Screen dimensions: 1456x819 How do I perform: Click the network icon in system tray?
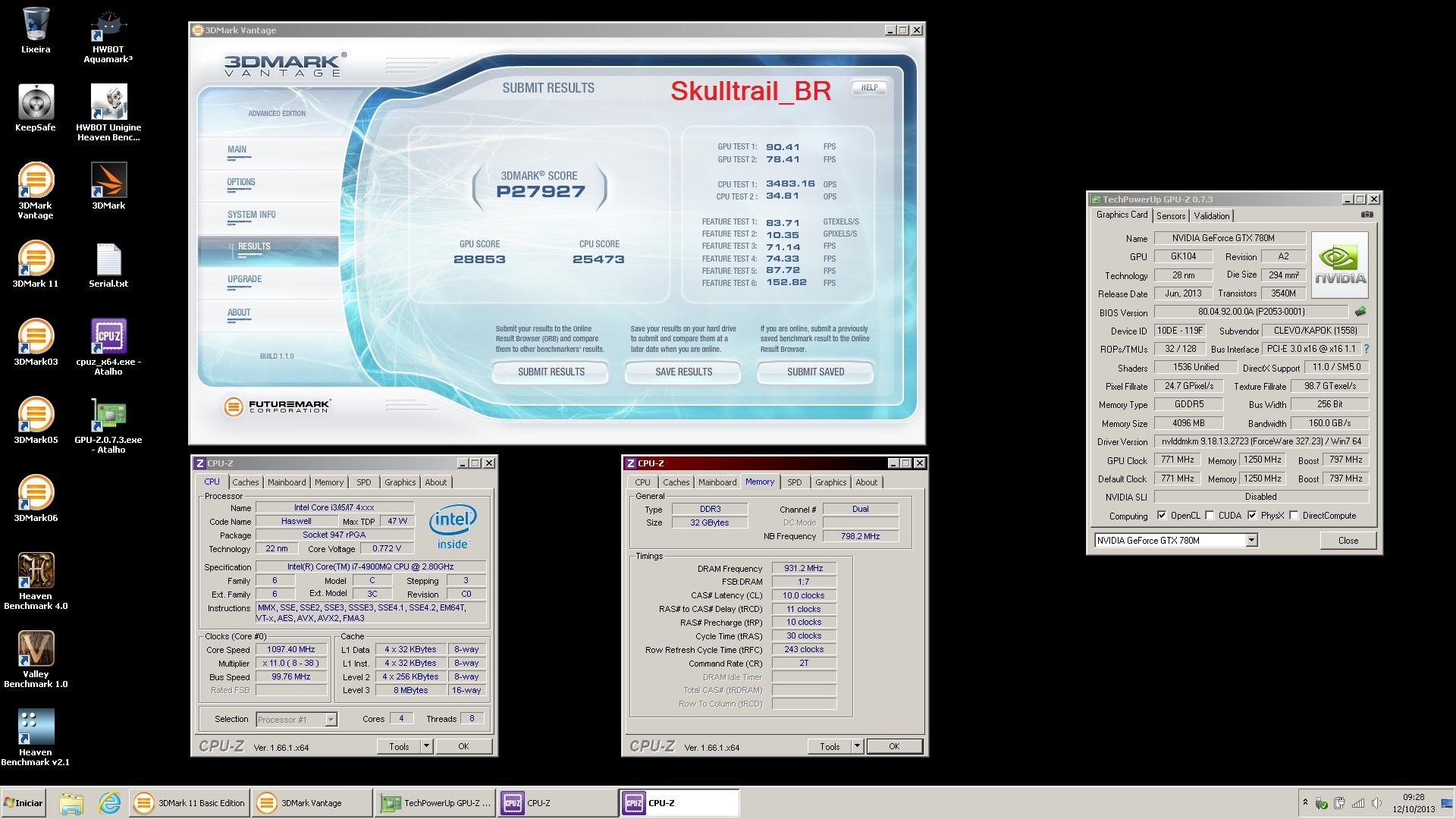[1358, 803]
